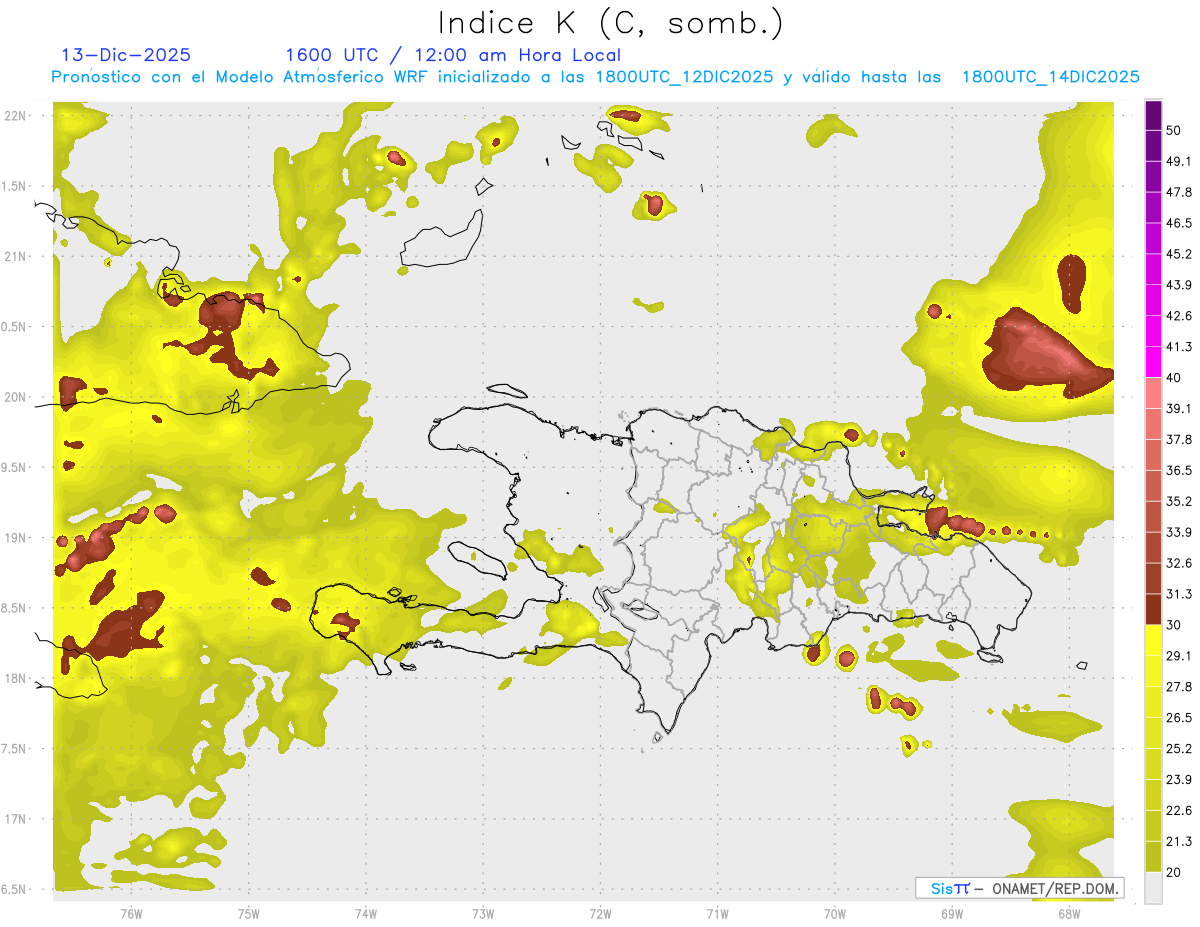The width and height of the screenshot is (1200, 927).
Task: Click the colorbar value 43.9
Action: 1179,285
